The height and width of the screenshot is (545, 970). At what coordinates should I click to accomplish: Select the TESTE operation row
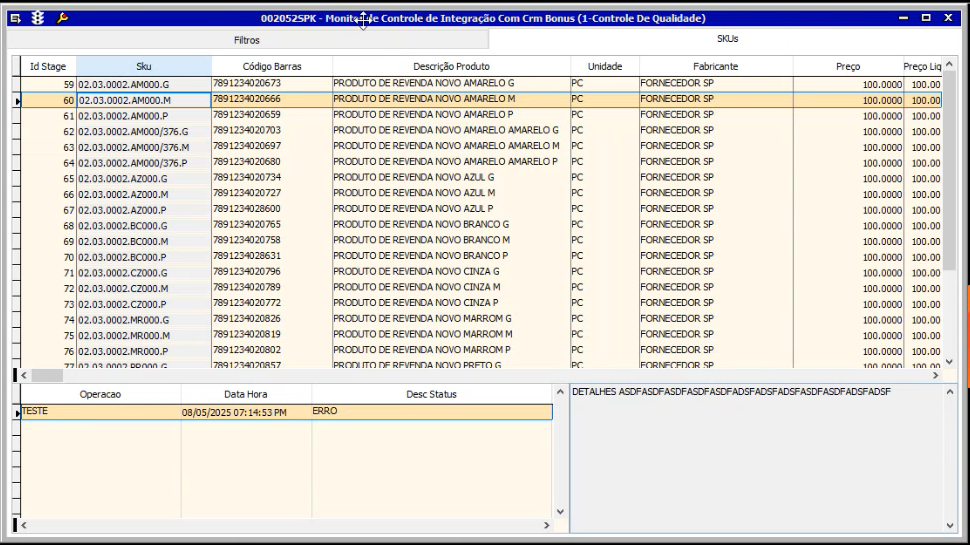click(100, 412)
